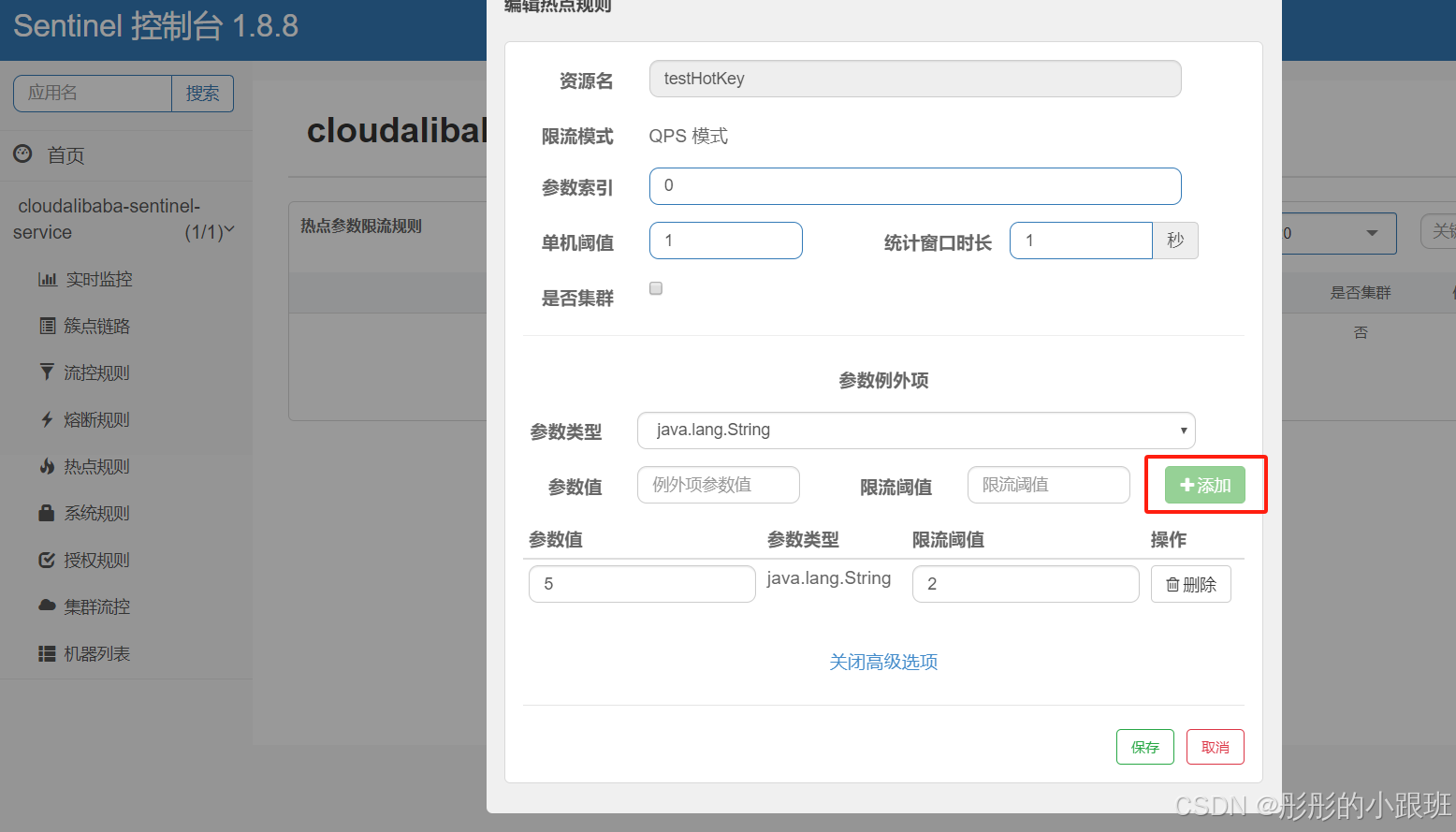Click the threshold field containing 2
Image resolution: width=1456 pixels, height=832 pixels.
1026,584
